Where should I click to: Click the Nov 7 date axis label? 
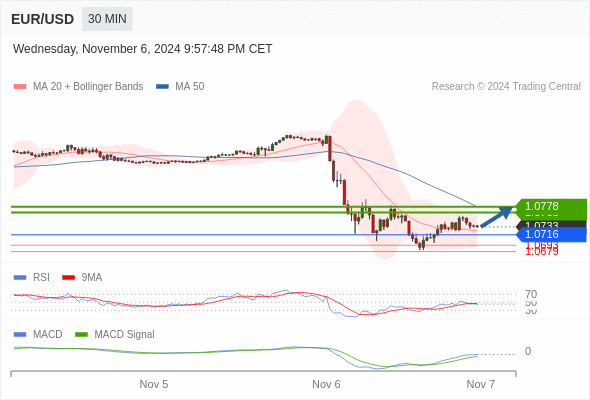pyautogui.click(x=481, y=384)
